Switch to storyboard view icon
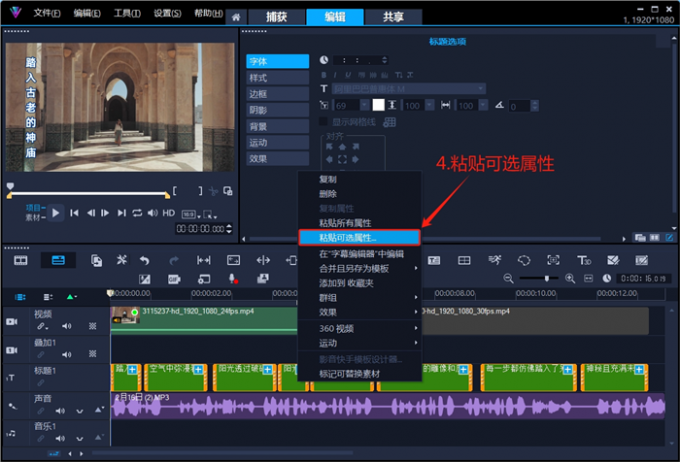Image resolution: width=680 pixels, height=462 pixels. (20, 260)
